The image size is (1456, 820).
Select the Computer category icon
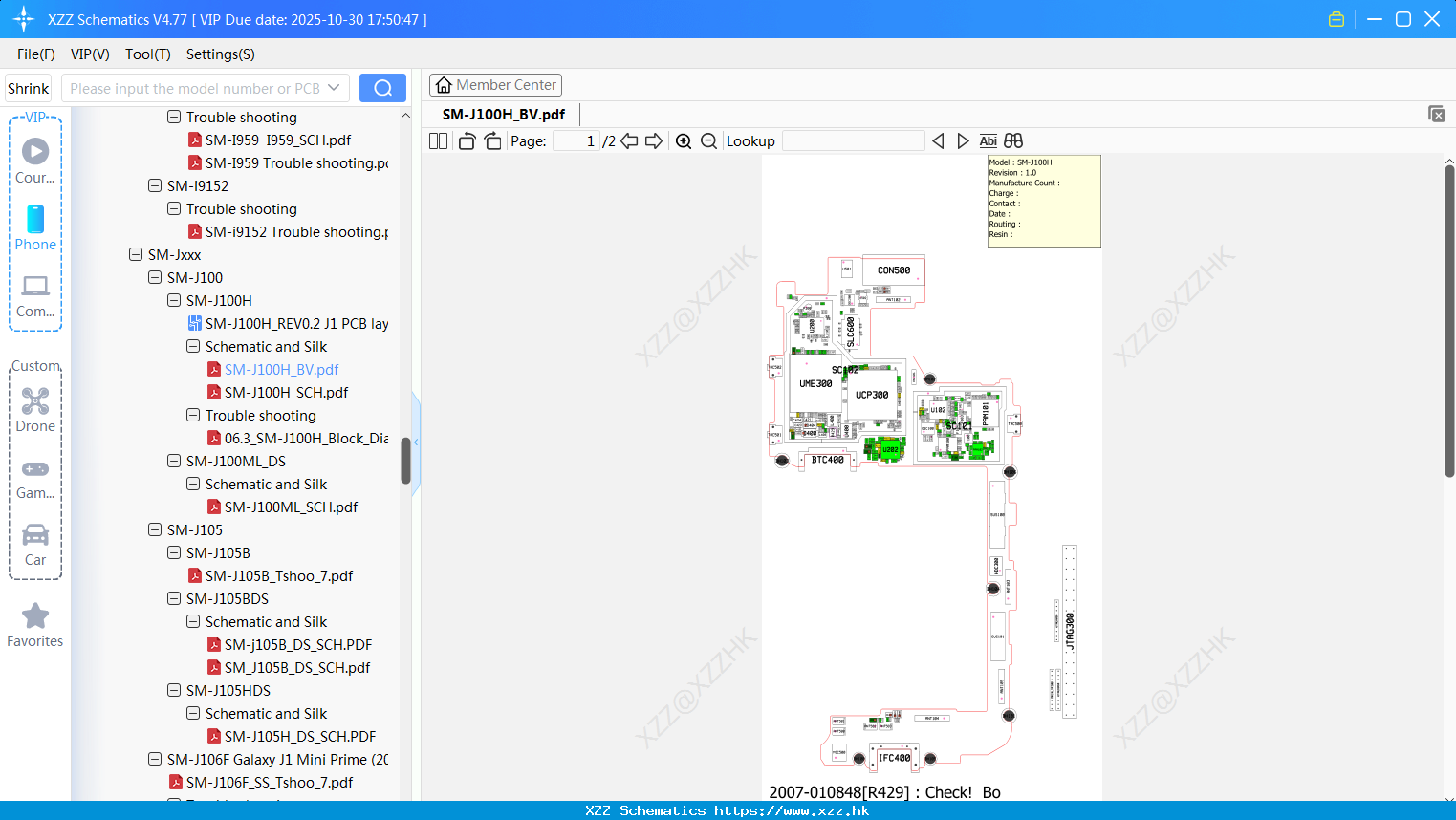35,296
